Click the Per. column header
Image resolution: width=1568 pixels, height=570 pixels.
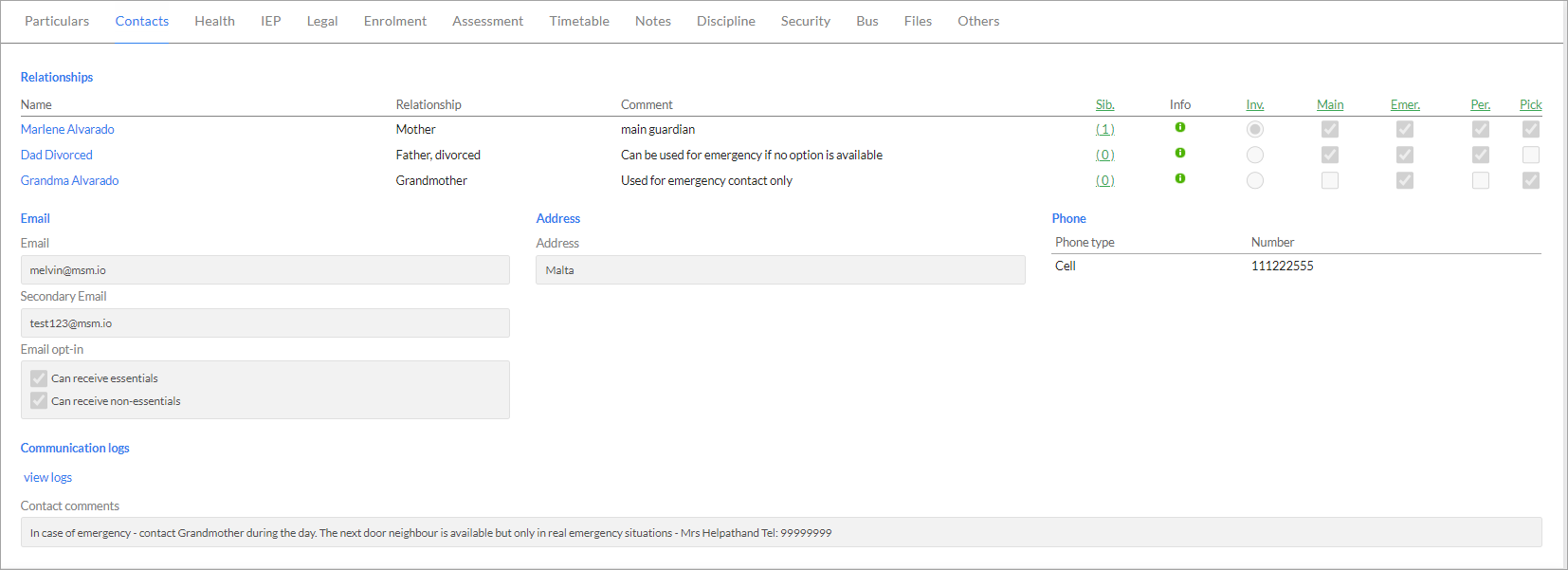[1481, 104]
